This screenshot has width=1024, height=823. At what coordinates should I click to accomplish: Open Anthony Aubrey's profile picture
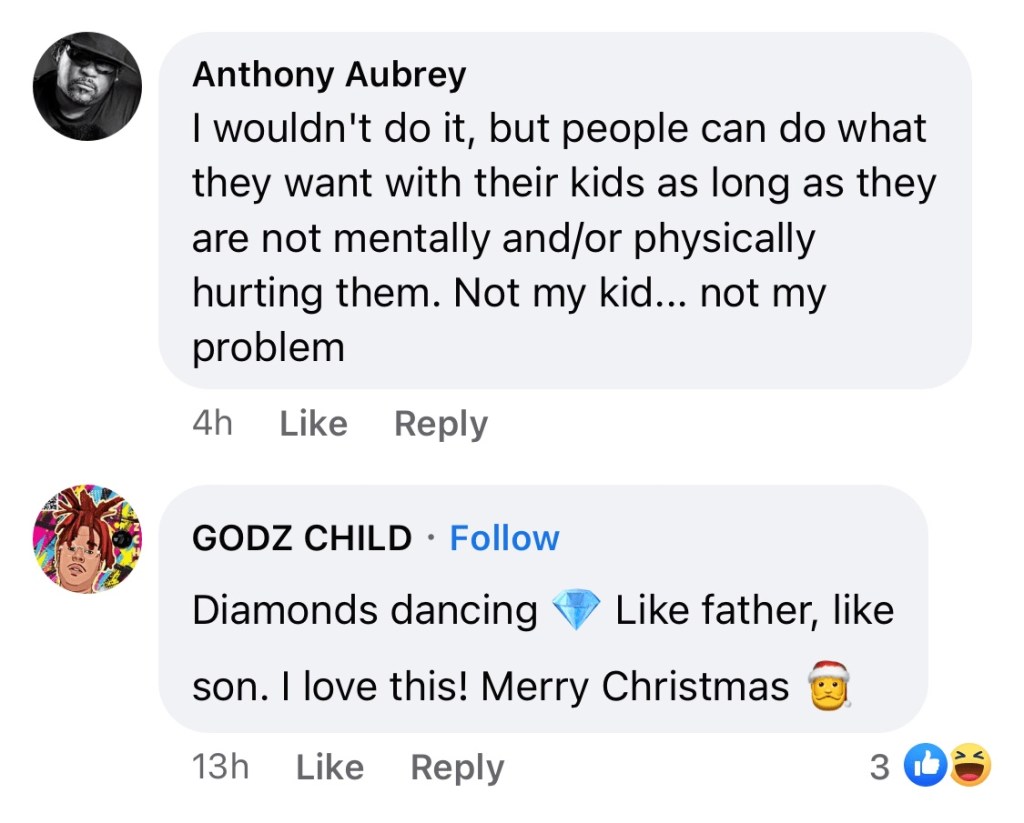coord(87,87)
